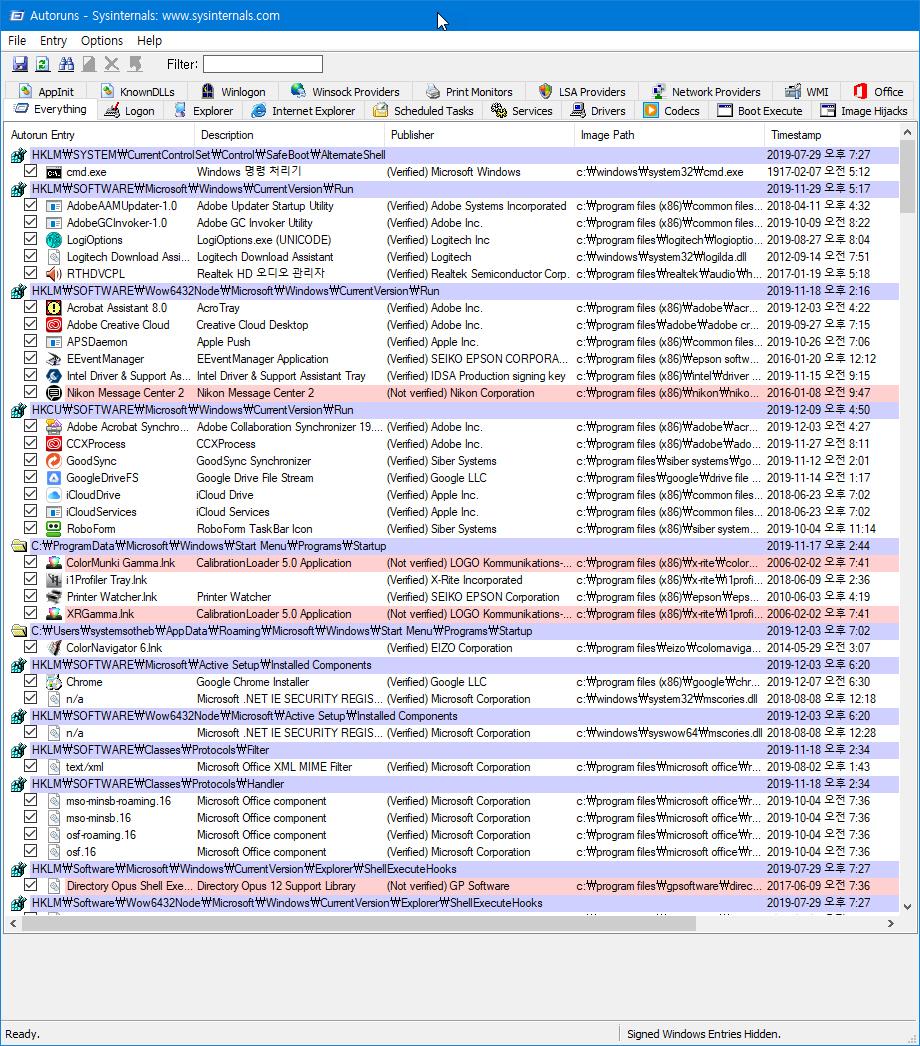The width and height of the screenshot is (920, 1046).
Task: Uncheck the cmd.exe autorun entry
Action: pos(31,171)
